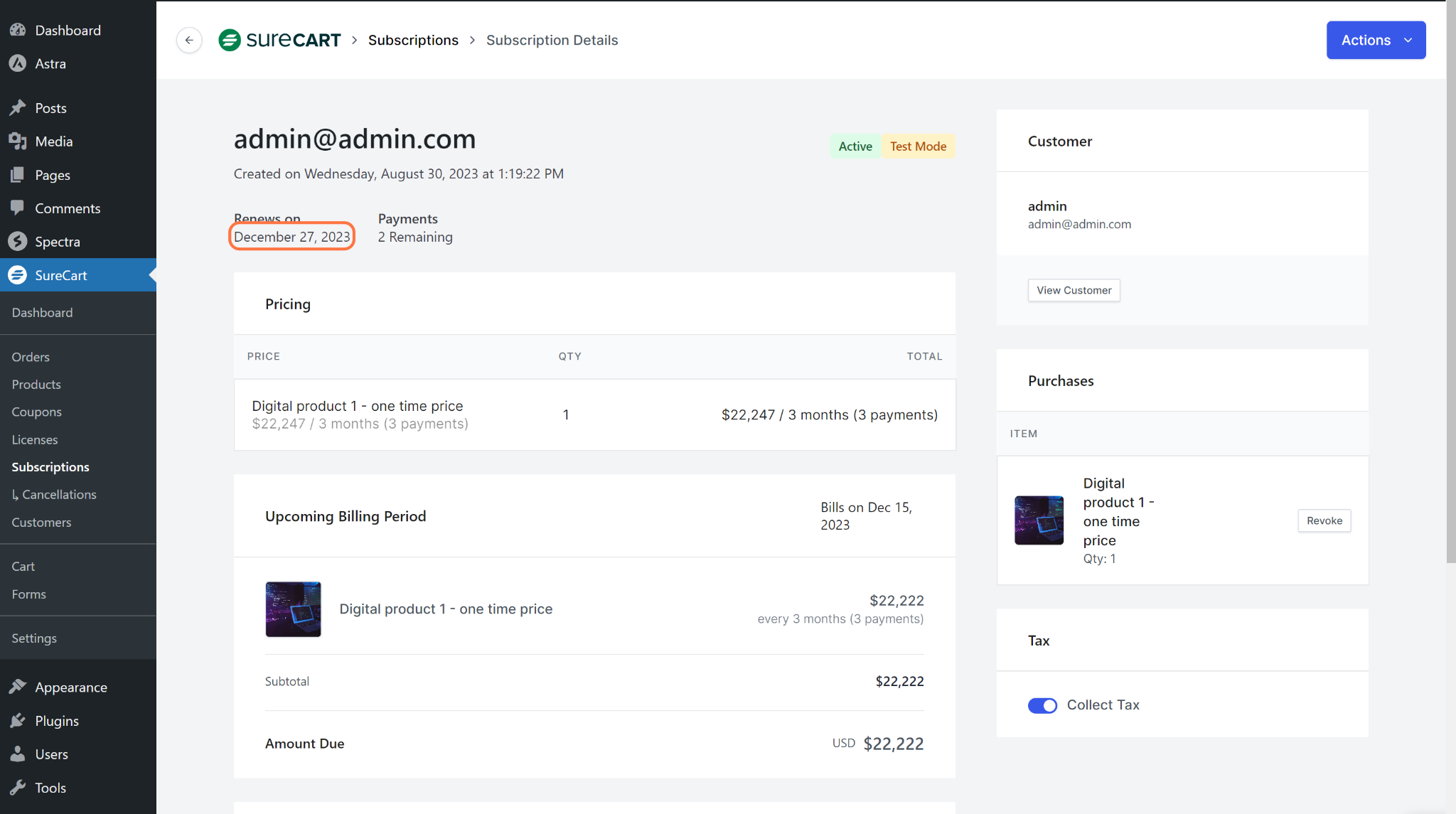Toggle the Collect Tax switch

coord(1042,705)
